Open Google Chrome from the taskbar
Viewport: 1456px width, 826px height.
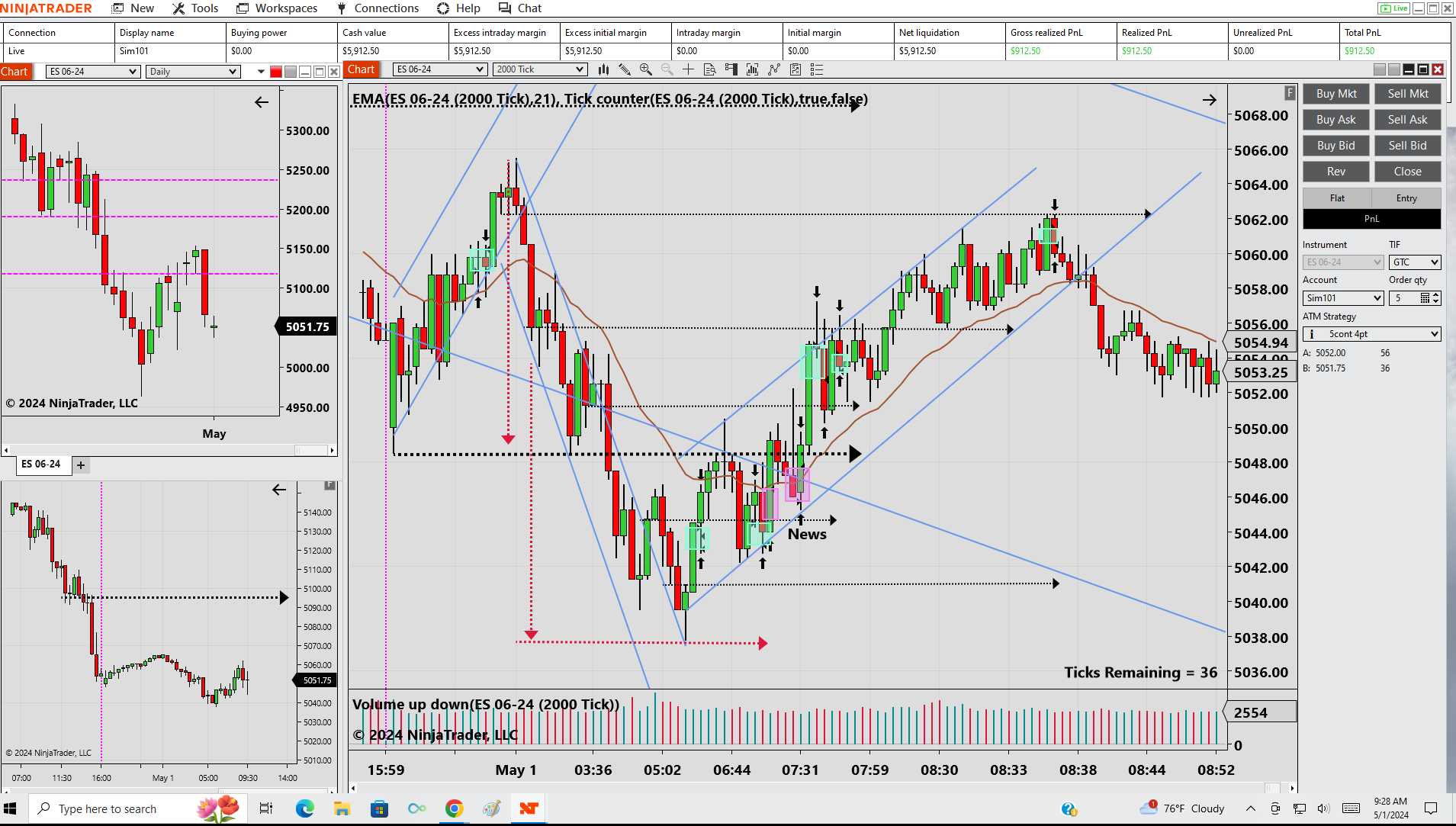(x=454, y=808)
